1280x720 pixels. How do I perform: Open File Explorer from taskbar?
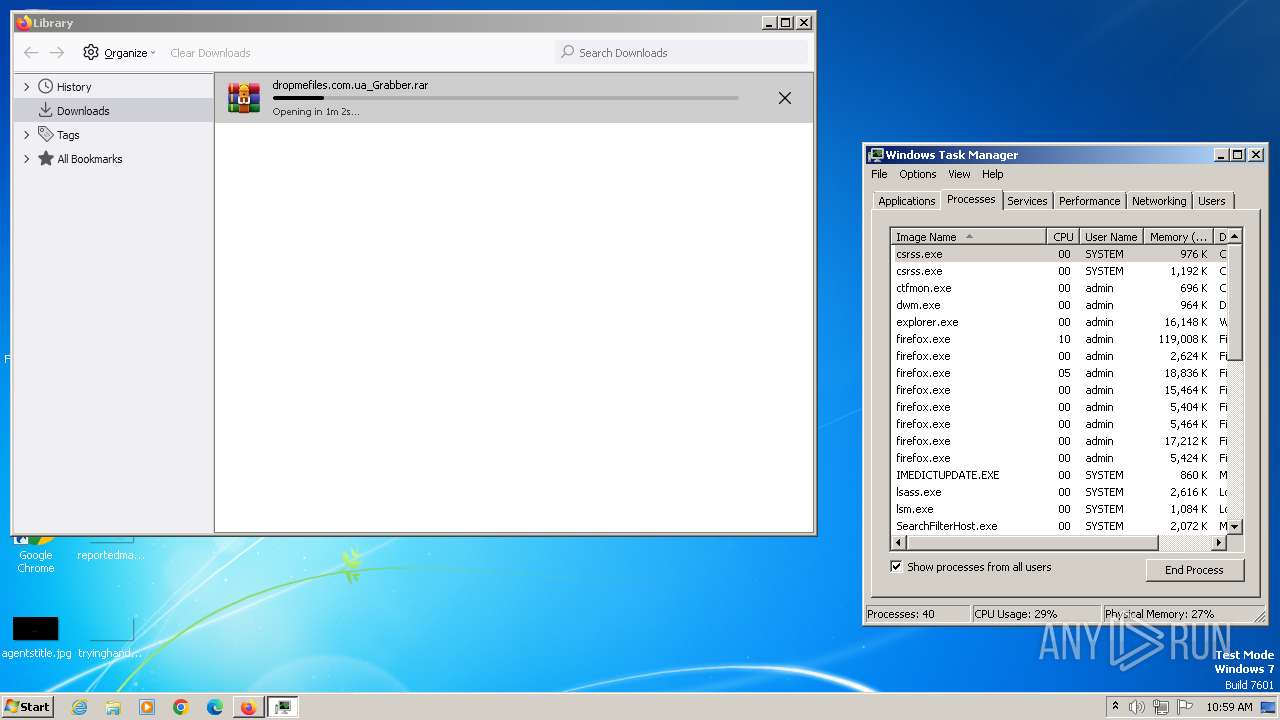click(x=113, y=707)
